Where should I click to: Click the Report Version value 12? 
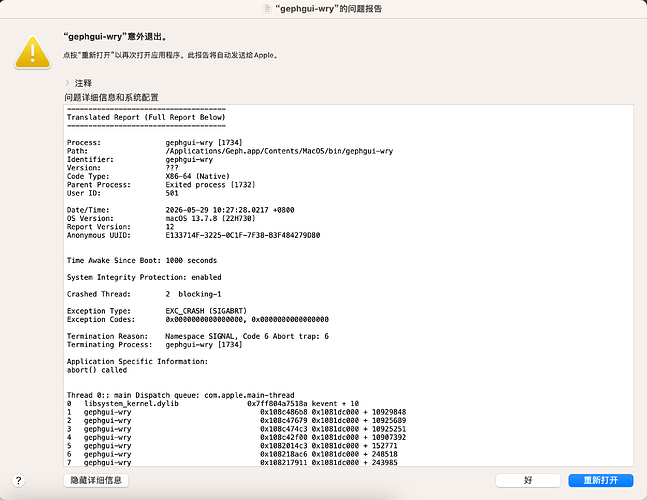point(170,227)
